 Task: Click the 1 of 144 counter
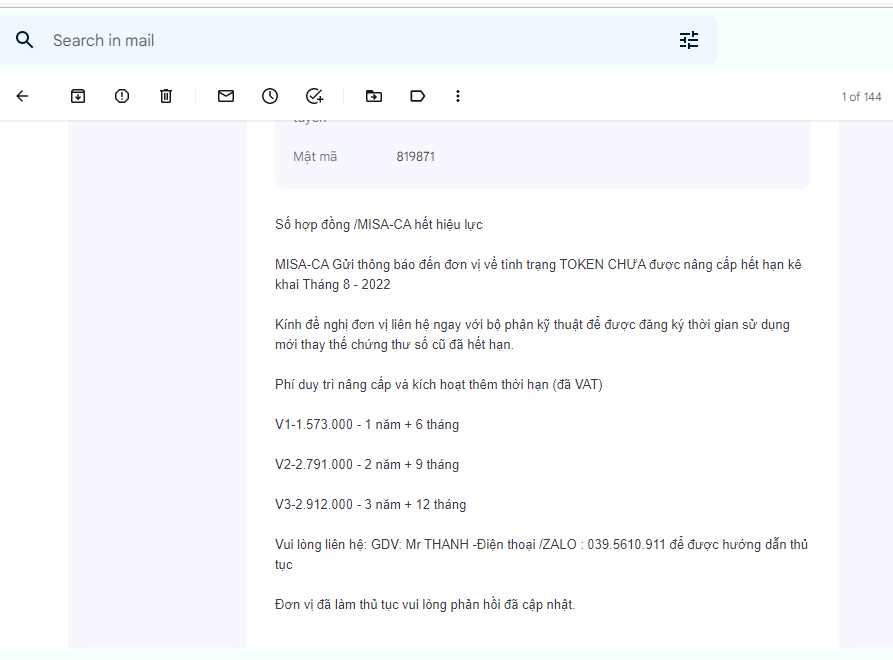tap(861, 97)
